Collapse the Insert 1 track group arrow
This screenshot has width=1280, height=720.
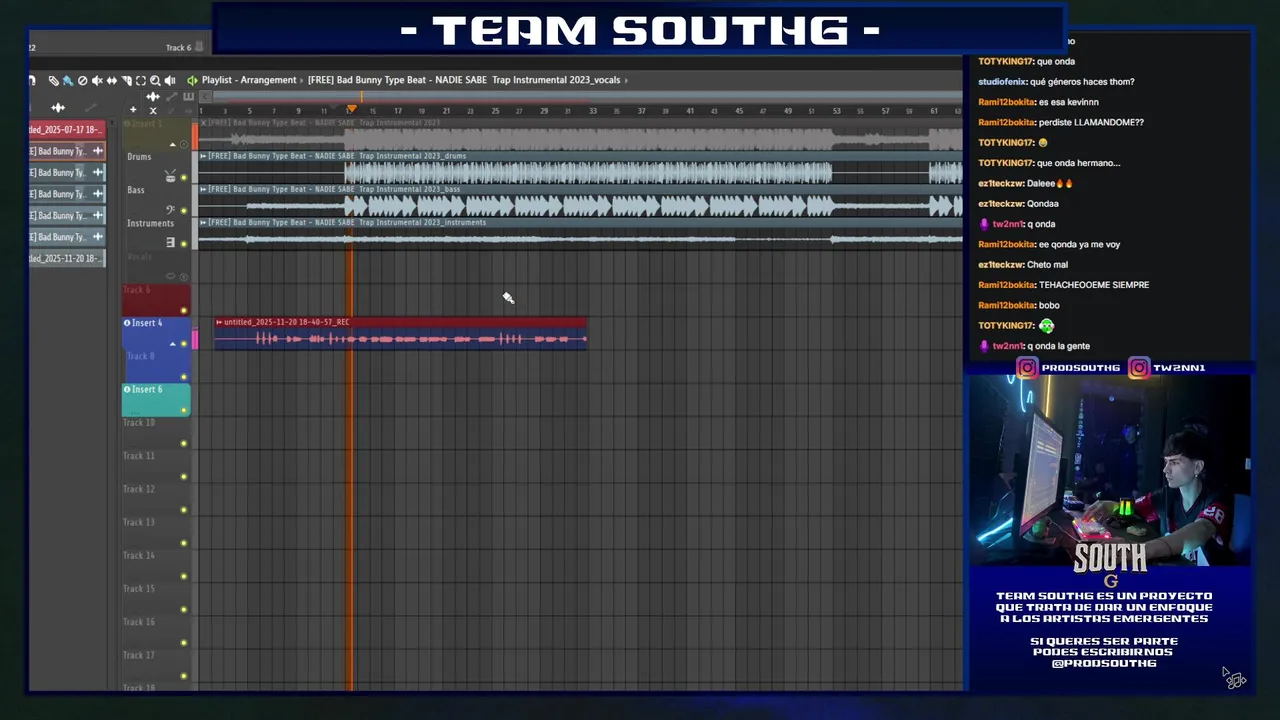[172, 145]
